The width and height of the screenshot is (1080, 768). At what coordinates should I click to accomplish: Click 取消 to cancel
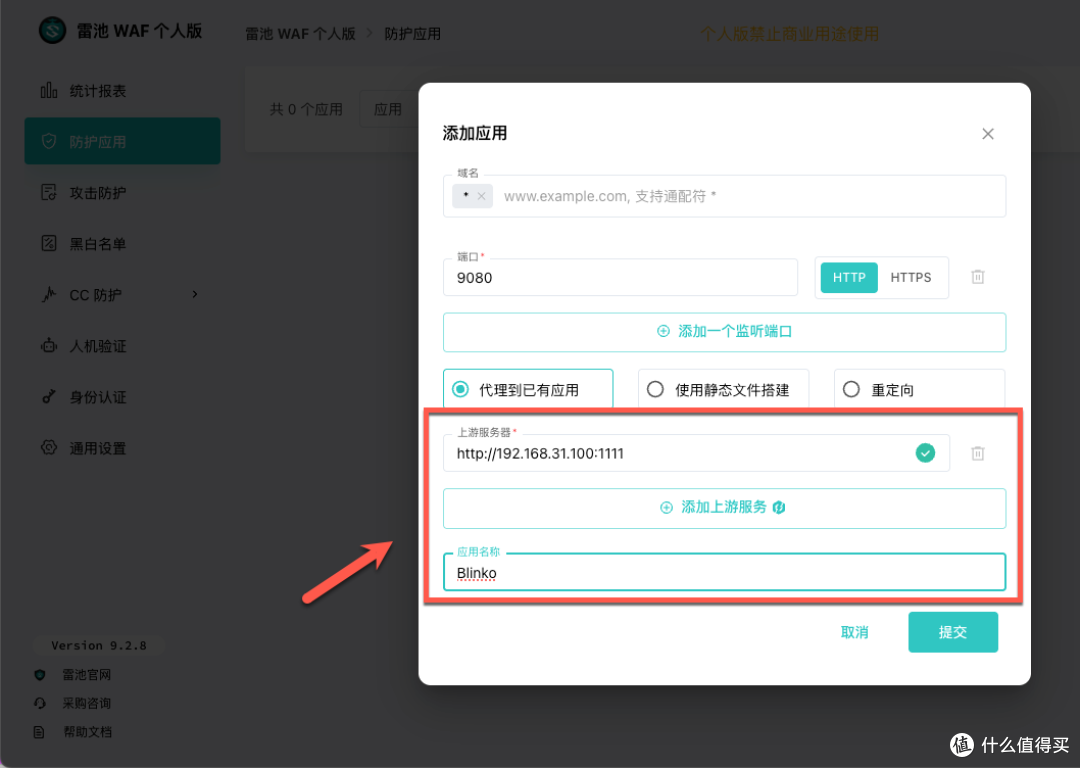pos(854,632)
